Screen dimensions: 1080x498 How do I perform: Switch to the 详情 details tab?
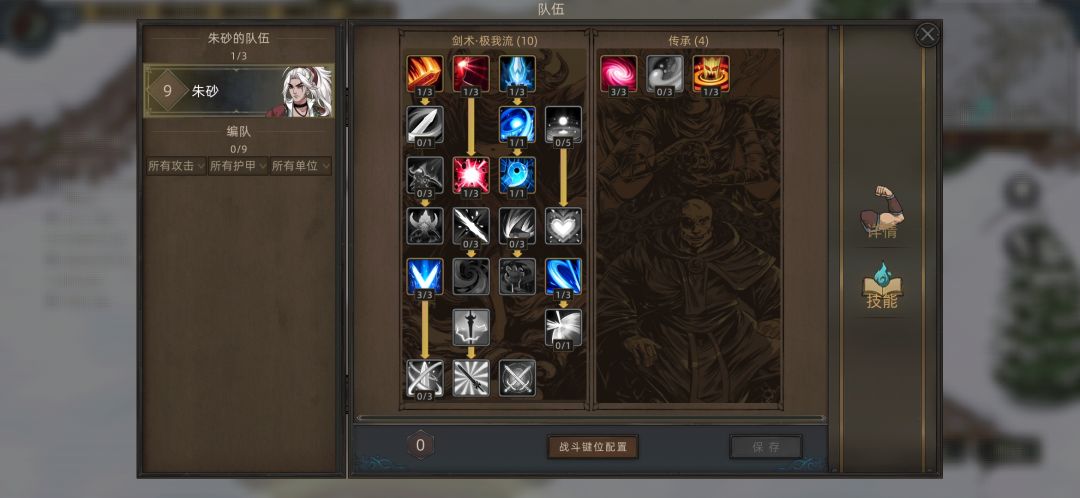pos(882,215)
